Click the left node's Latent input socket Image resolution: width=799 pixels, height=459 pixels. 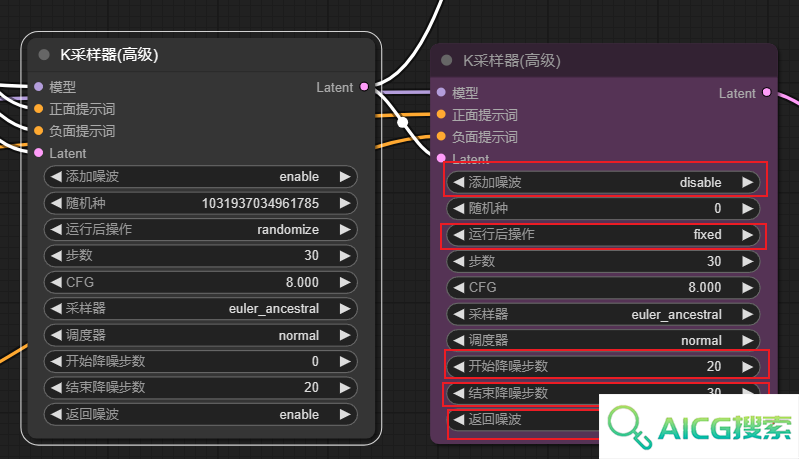click(x=38, y=153)
